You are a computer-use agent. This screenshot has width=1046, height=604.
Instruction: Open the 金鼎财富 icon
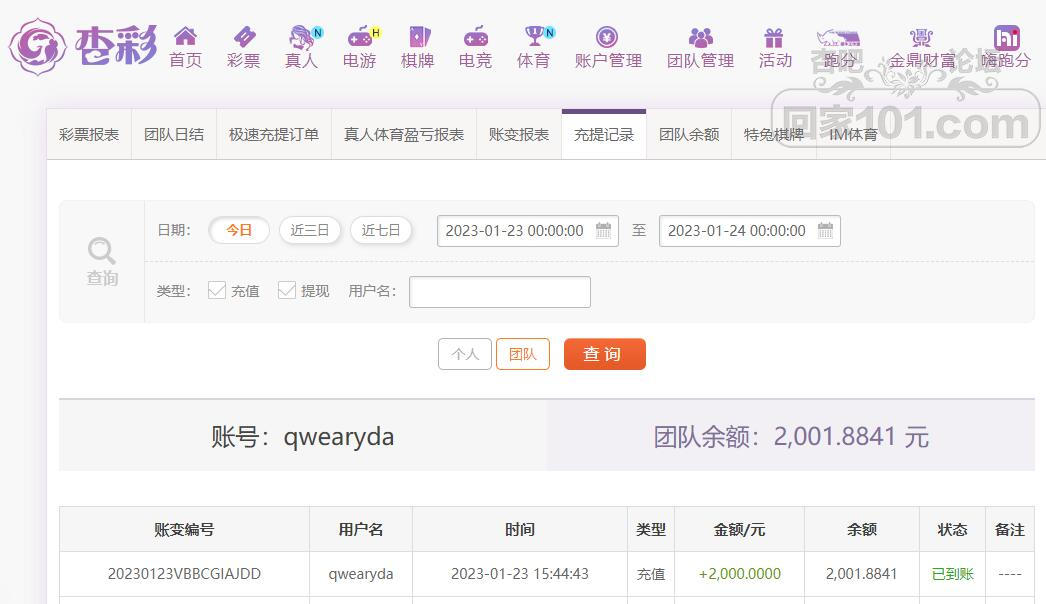point(921,37)
